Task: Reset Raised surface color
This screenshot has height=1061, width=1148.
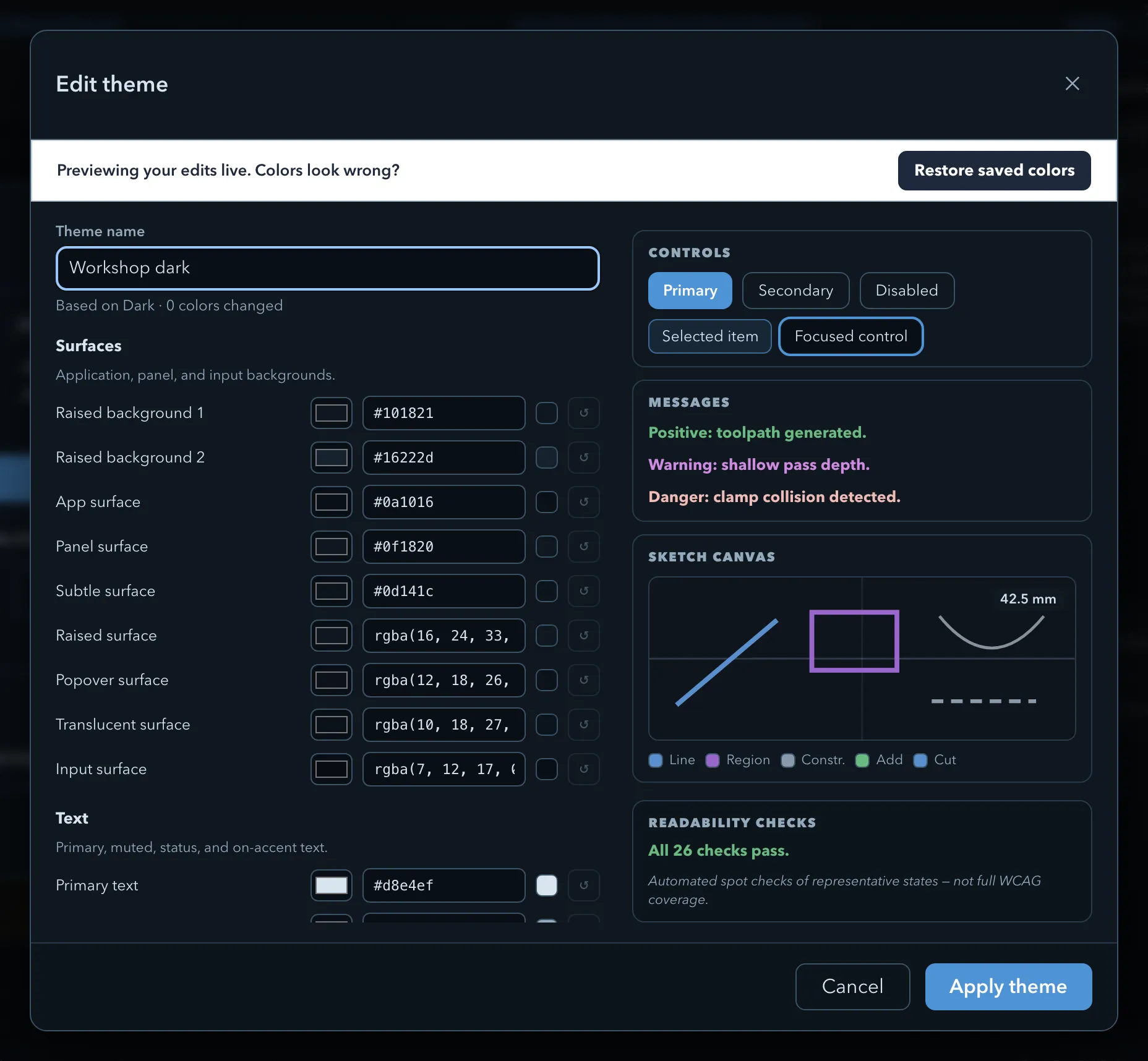Action: pyautogui.click(x=583, y=636)
